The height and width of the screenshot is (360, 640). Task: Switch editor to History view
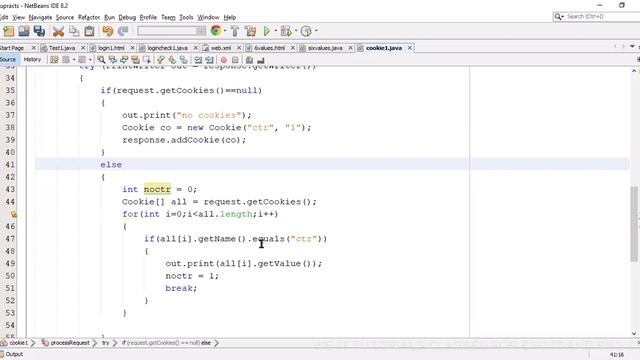coord(32,60)
